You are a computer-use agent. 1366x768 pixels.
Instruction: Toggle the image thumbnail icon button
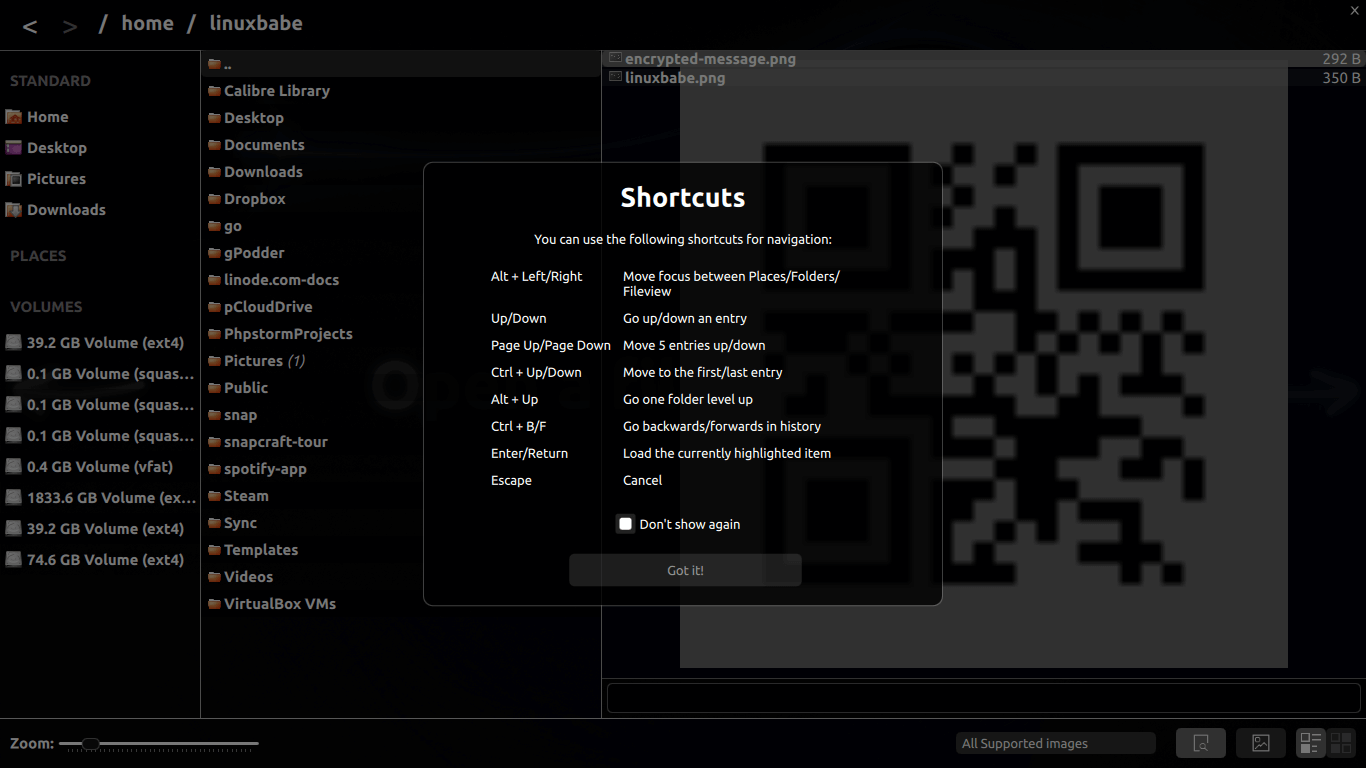1261,743
